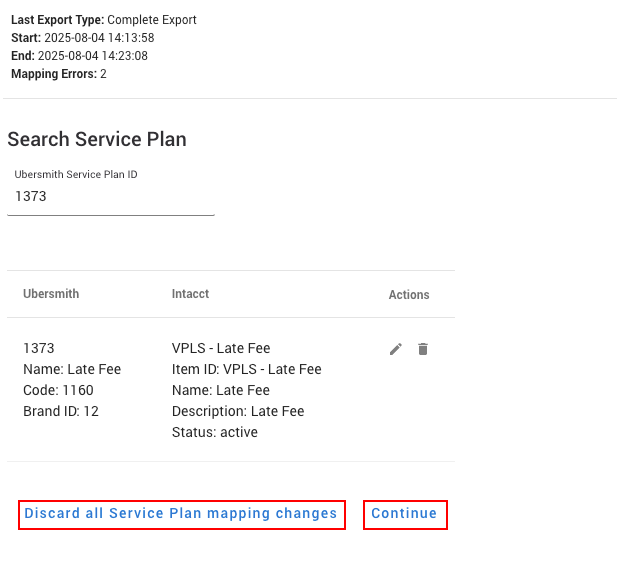Select the Intacct column header
Image resolution: width=617 pixels, height=571 pixels.
[x=190, y=294]
